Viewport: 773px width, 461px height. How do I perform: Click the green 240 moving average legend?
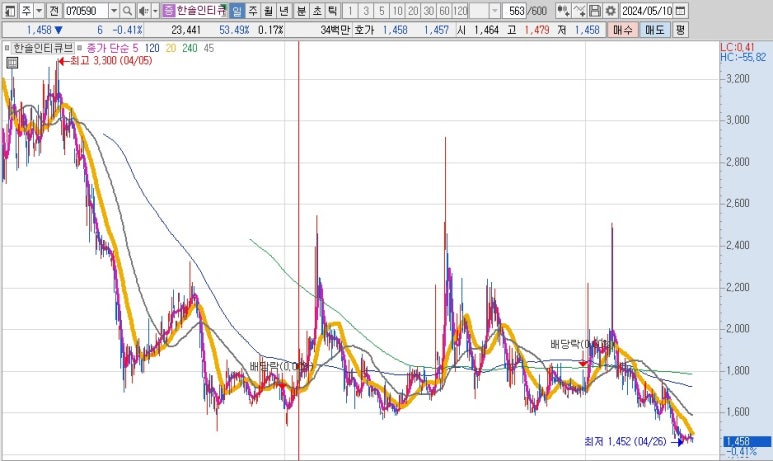(x=189, y=48)
